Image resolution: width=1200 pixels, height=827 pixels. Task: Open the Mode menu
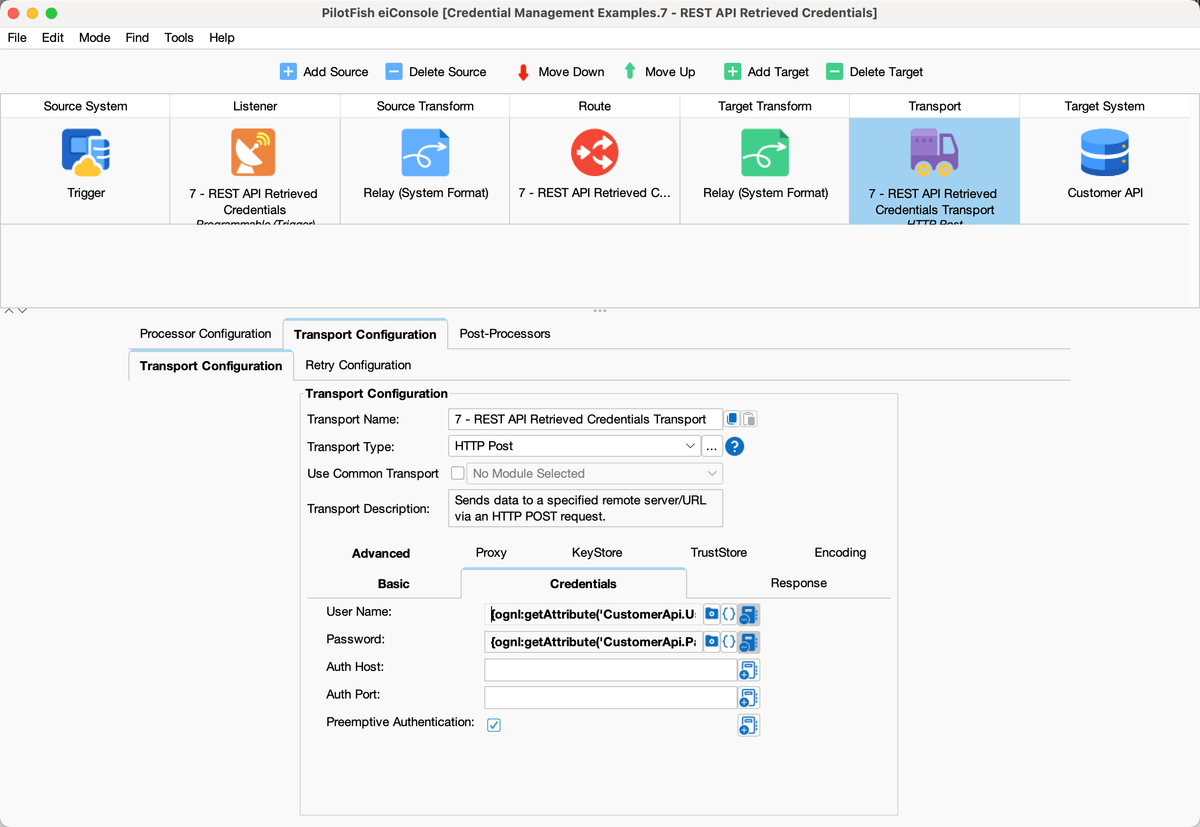click(95, 37)
